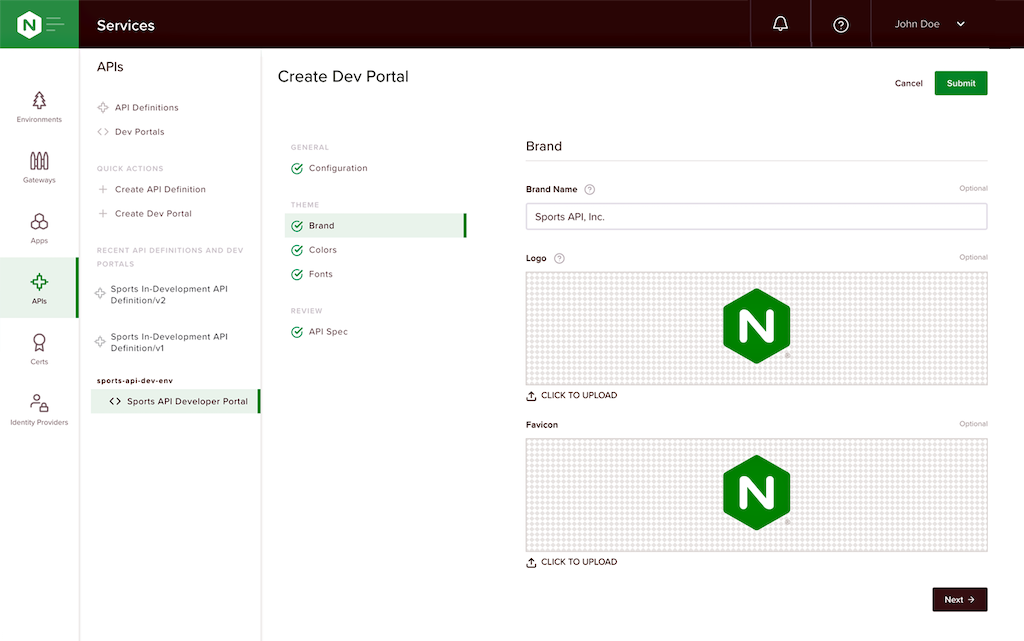Click Fonts step check icon

(297, 274)
